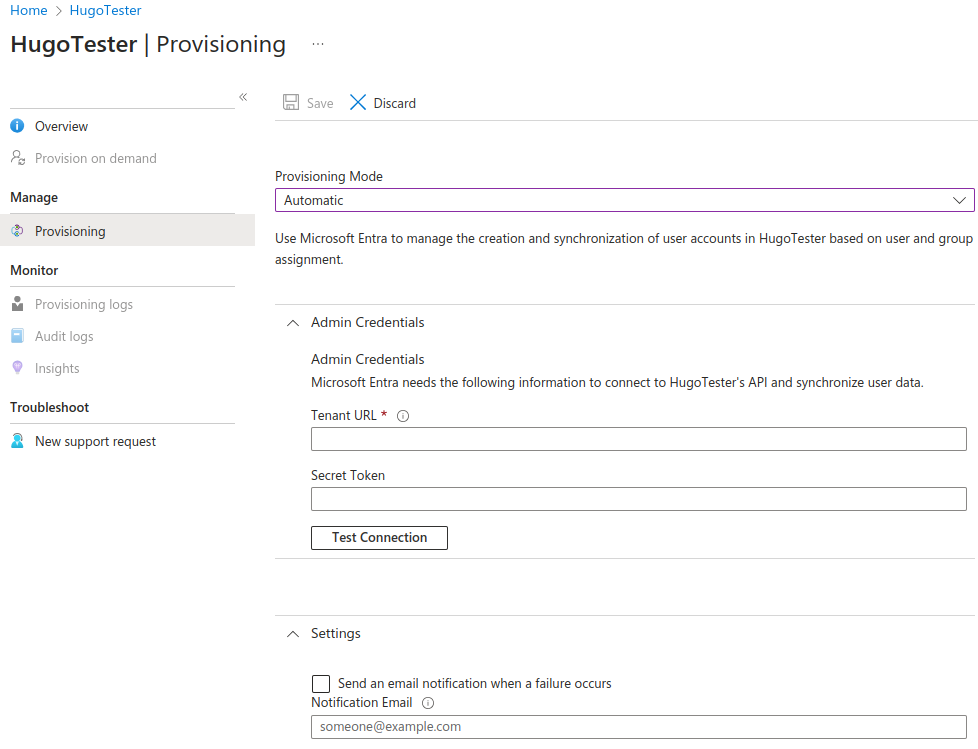
Task: Focus the Notification Email input field
Action: click(639, 727)
